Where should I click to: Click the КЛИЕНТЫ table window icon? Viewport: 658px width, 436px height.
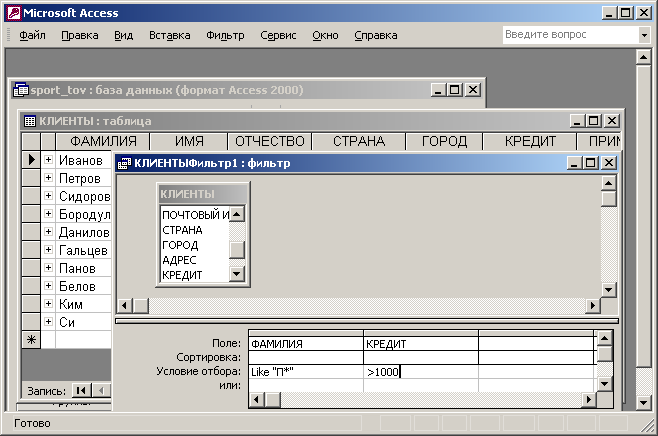[30, 121]
